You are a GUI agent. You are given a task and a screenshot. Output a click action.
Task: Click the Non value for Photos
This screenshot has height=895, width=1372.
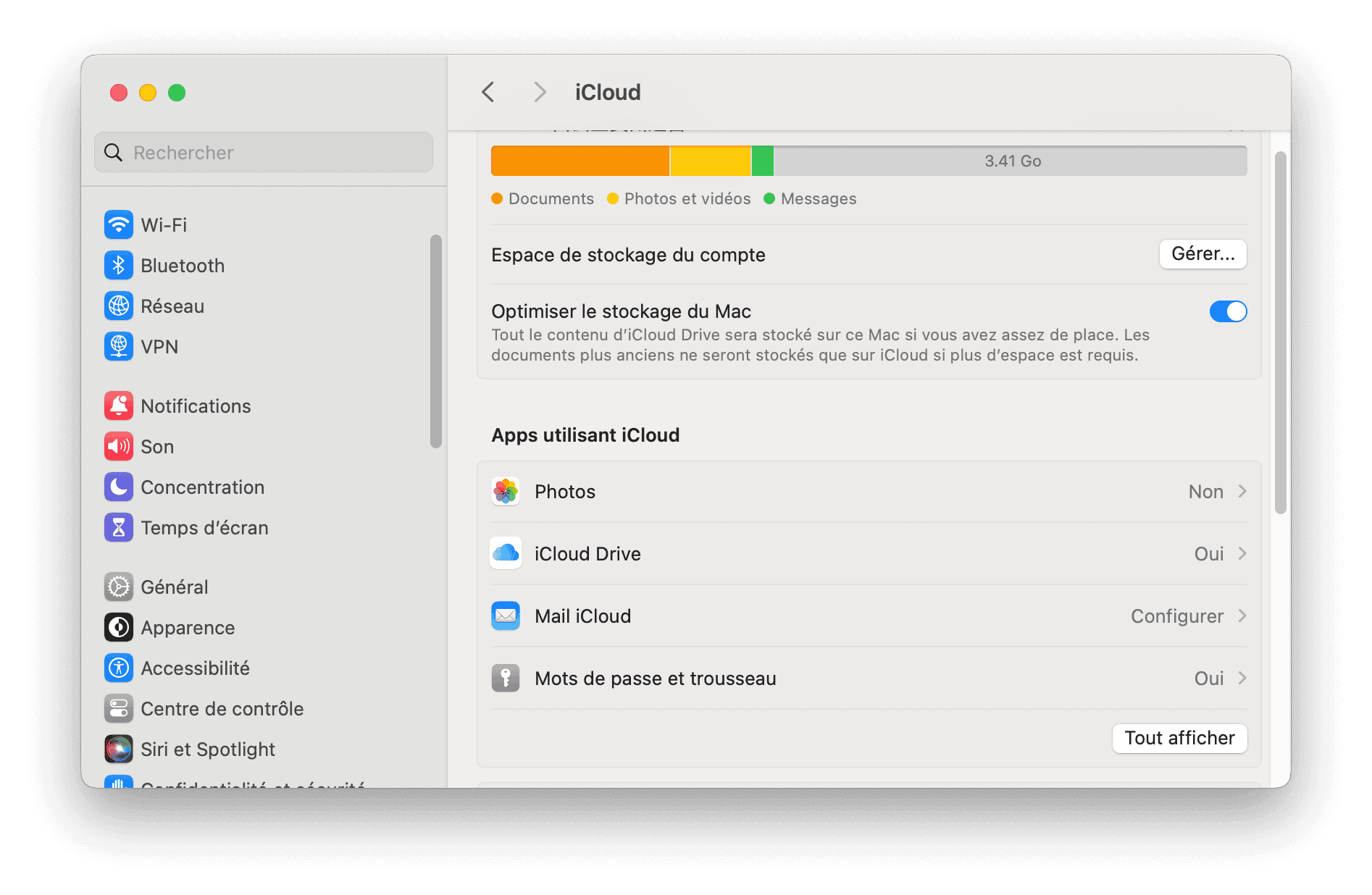pos(1205,492)
